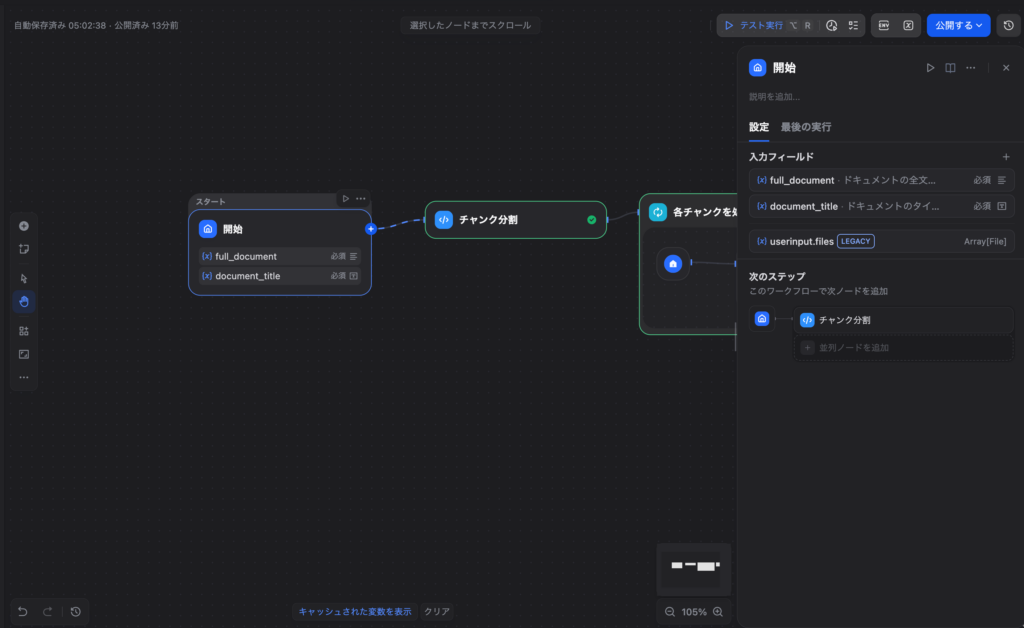Expand the 公開する publish dropdown
Viewport: 1024px width, 628px height.
[x=958, y=25]
